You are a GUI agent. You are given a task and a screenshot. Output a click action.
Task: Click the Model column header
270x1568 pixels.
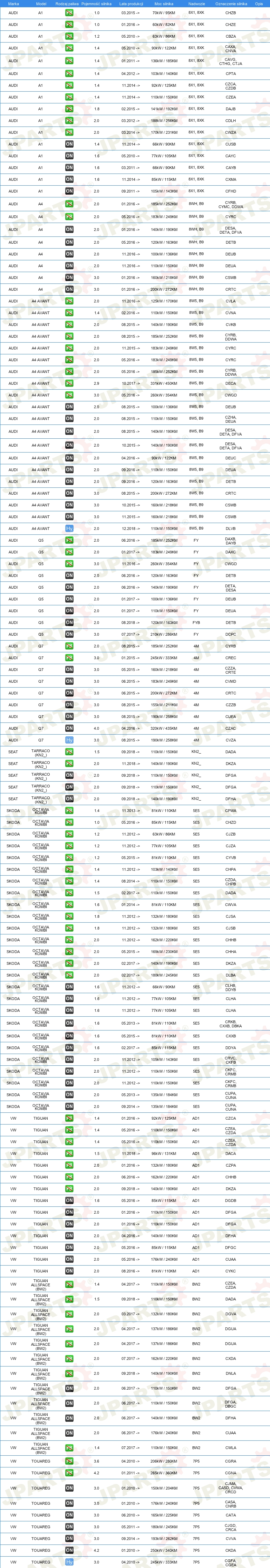(x=41, y=4)
